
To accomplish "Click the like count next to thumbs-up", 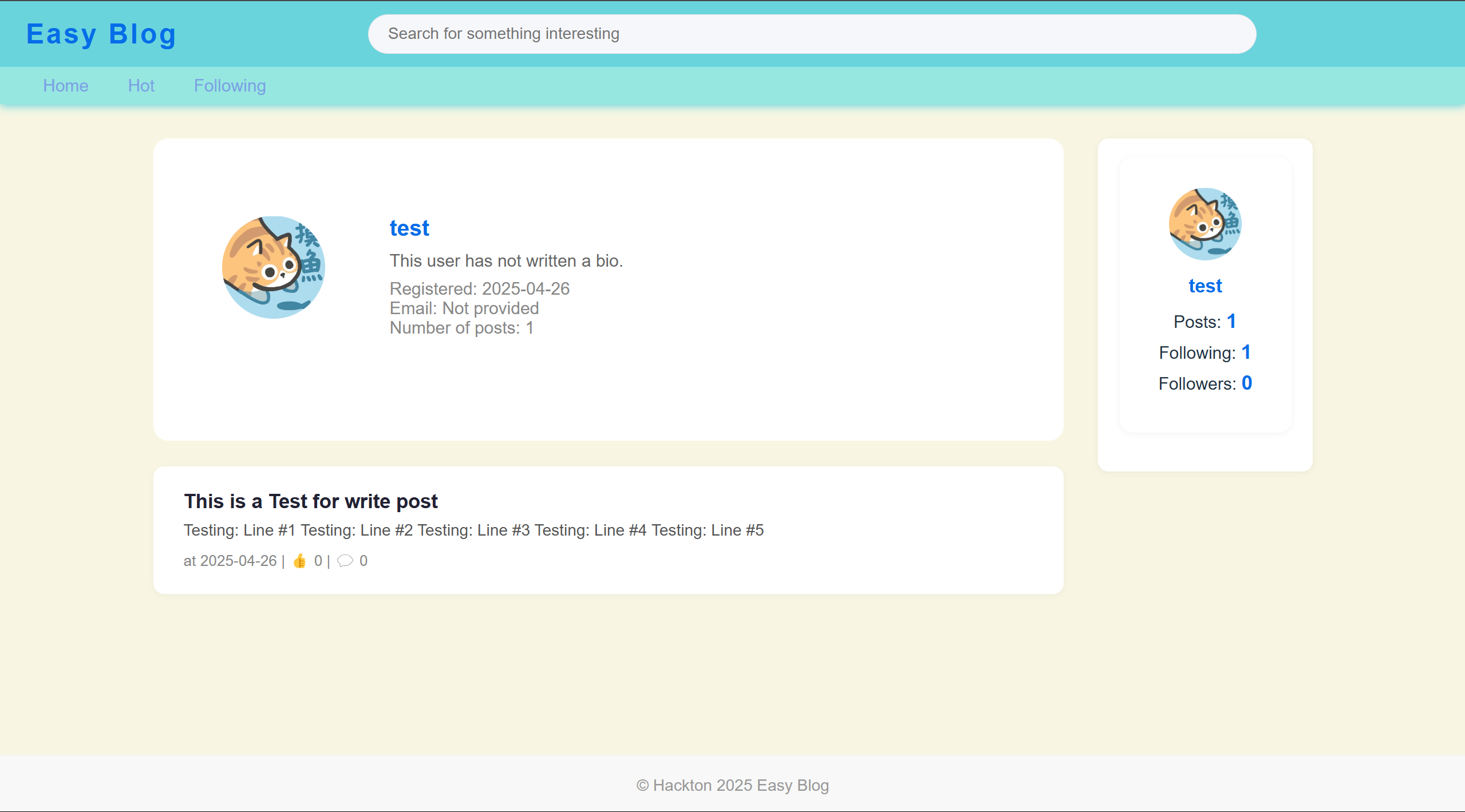I will (x=318, y=561).
